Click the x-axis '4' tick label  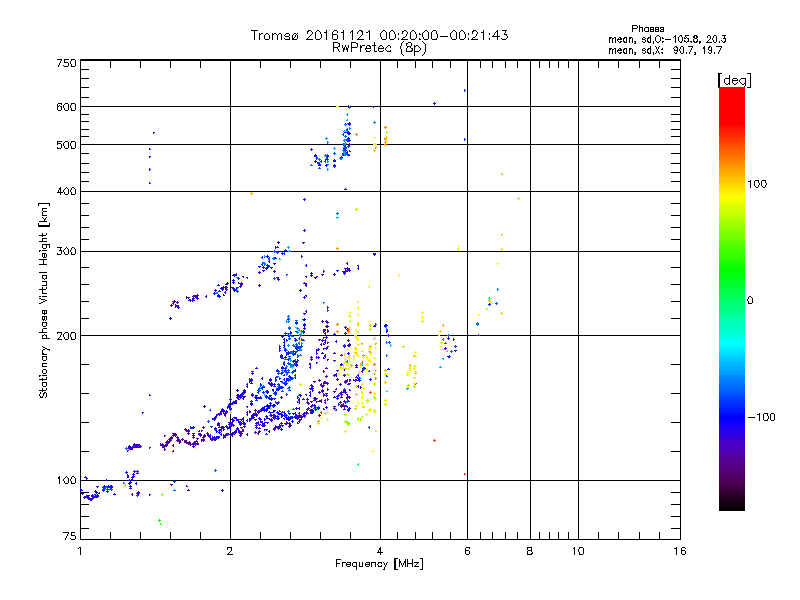point(380,551)
